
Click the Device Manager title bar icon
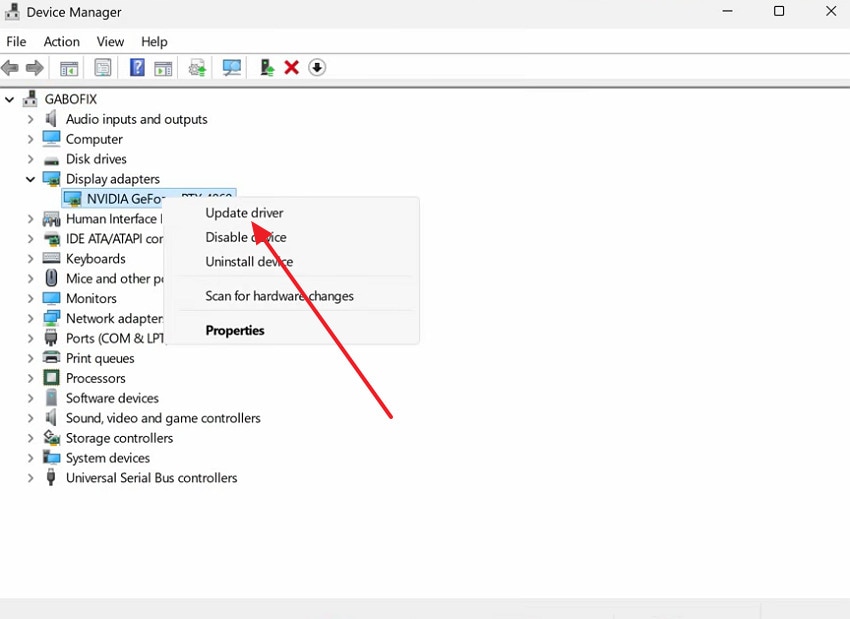point(12,11)
